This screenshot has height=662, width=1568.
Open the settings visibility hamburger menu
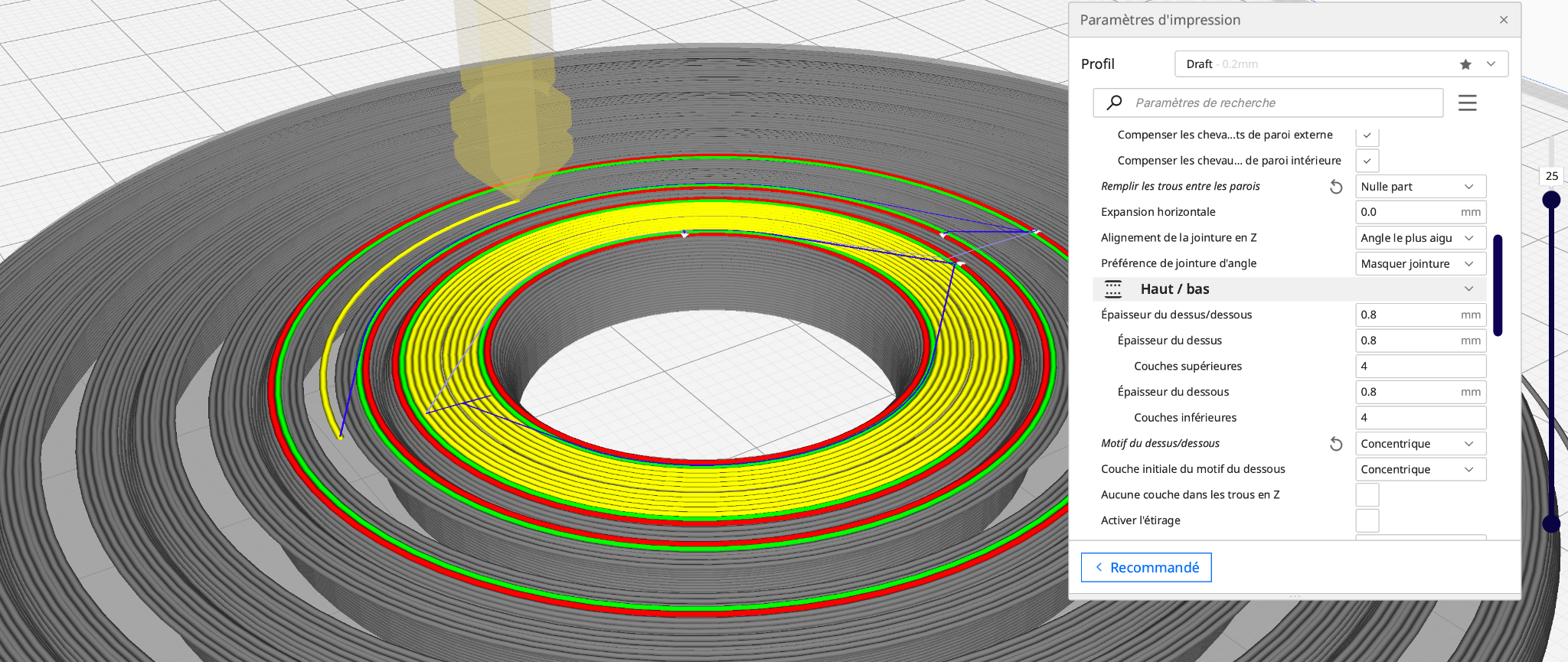point(1467,103)
